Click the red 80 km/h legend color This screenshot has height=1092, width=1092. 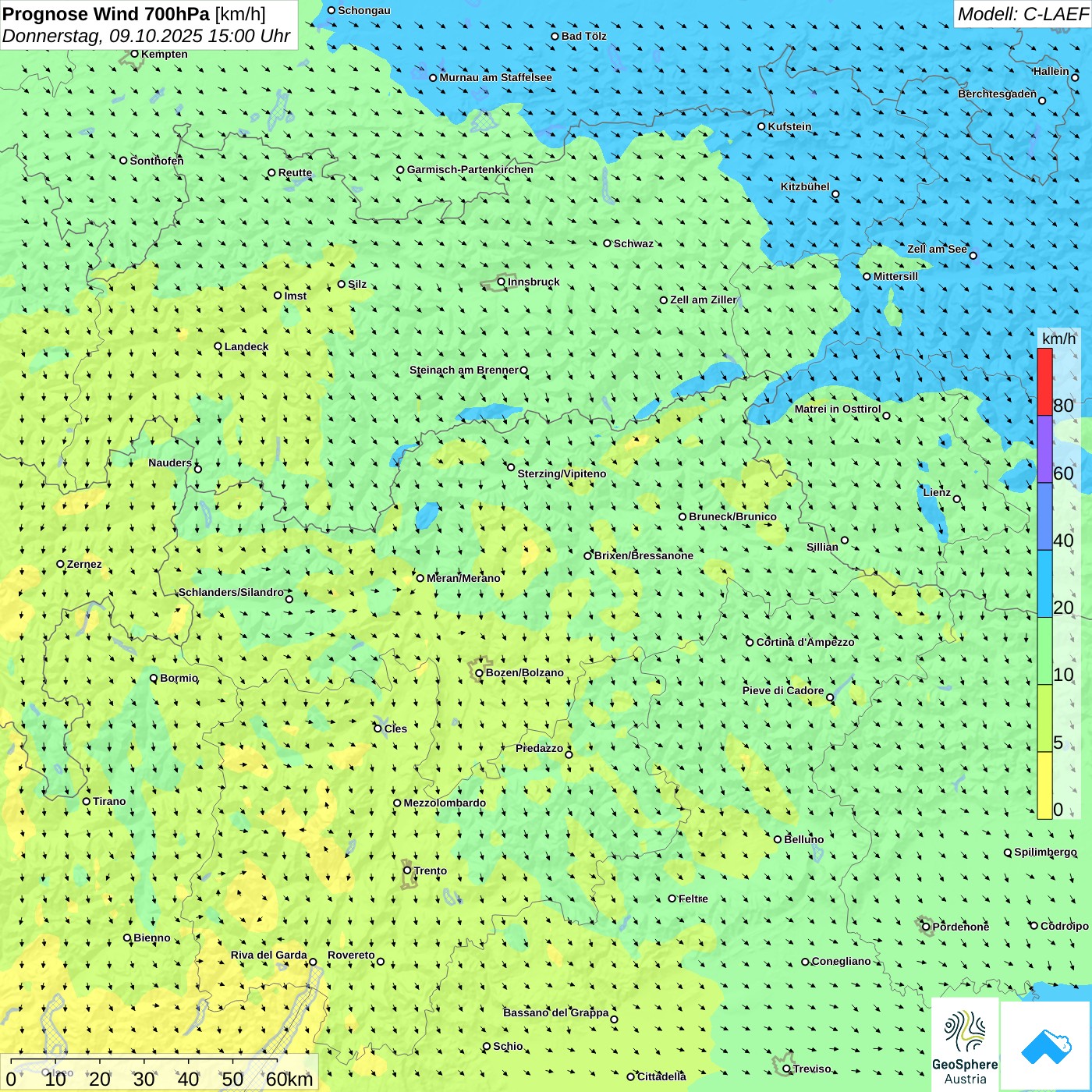[1044, 381]
